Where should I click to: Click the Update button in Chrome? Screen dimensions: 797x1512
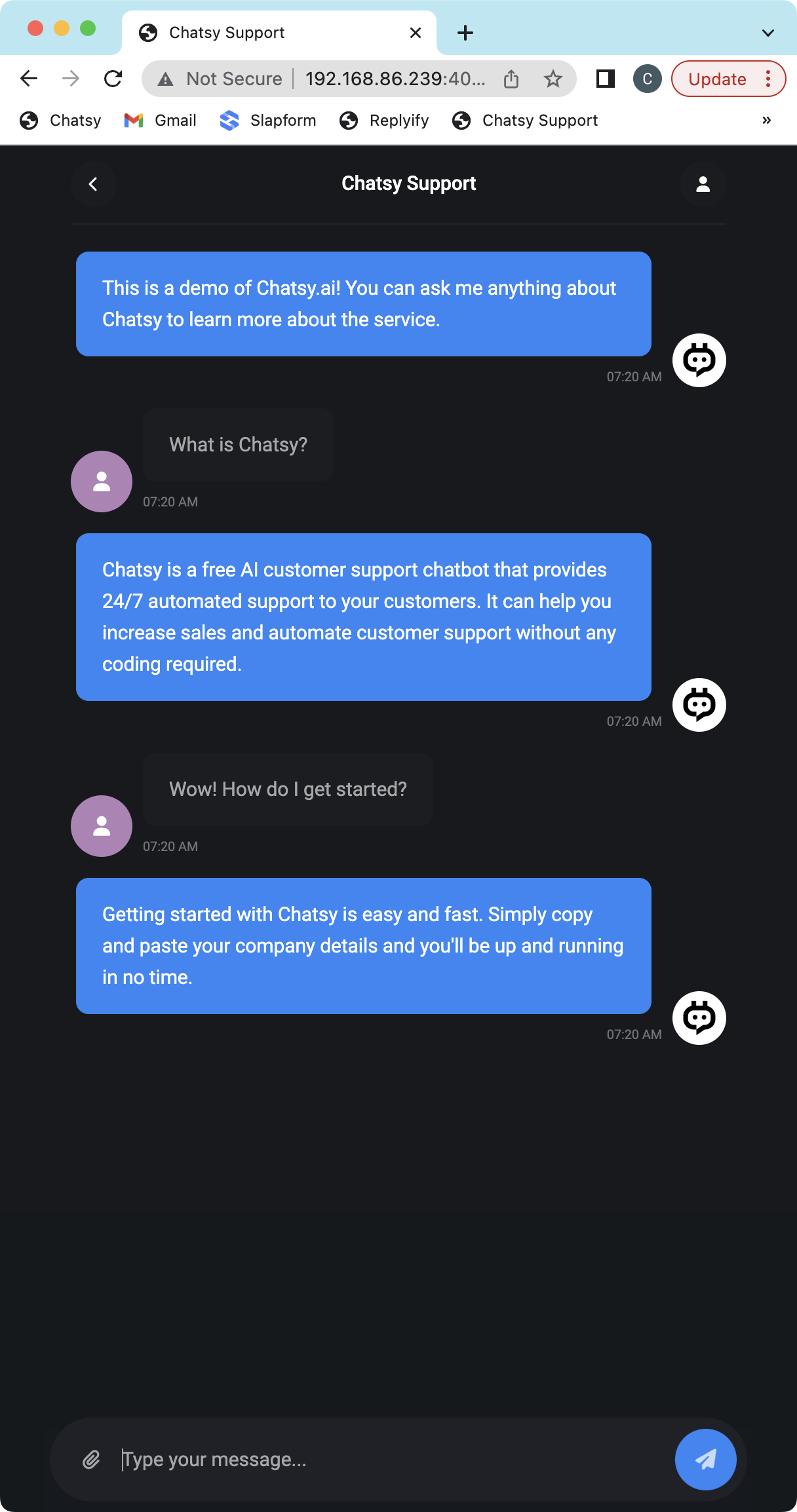[717, 79]
